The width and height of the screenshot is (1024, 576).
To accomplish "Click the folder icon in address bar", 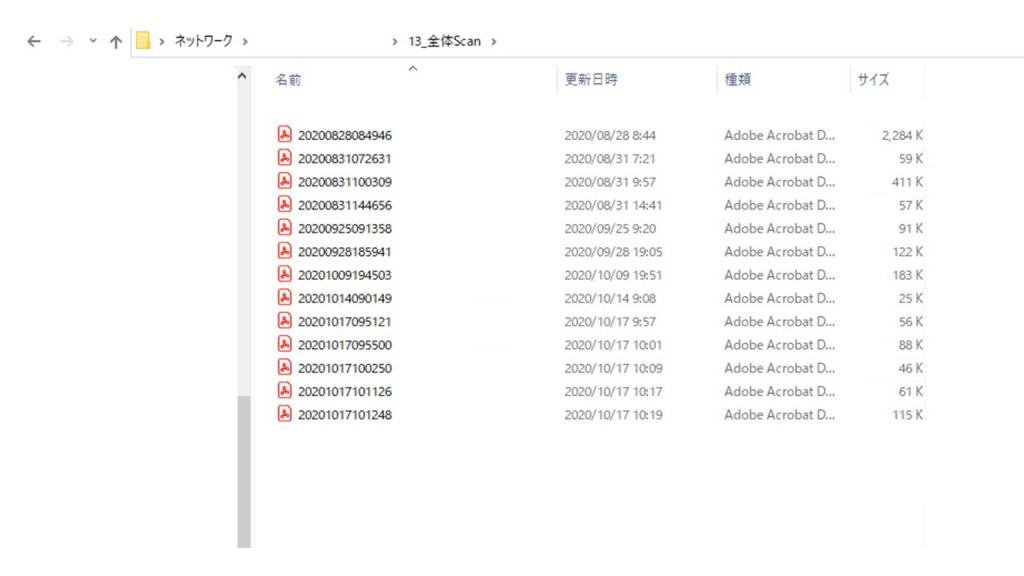I will (x=143, y=41).
